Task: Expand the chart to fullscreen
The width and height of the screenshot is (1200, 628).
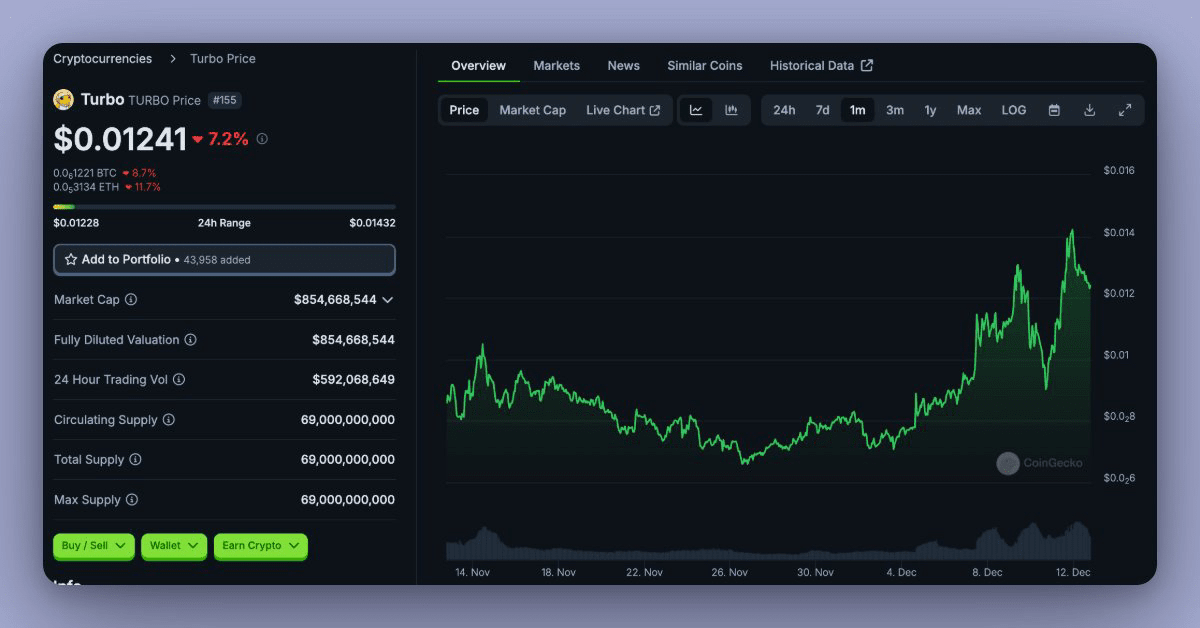Action: point(1125,110)
